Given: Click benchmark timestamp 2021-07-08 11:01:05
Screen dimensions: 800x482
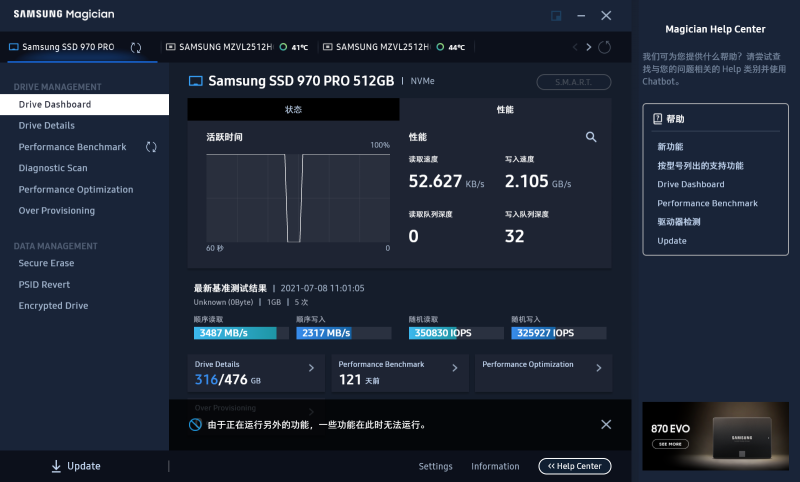Looking at the screenshot, I should click(322, 288).
